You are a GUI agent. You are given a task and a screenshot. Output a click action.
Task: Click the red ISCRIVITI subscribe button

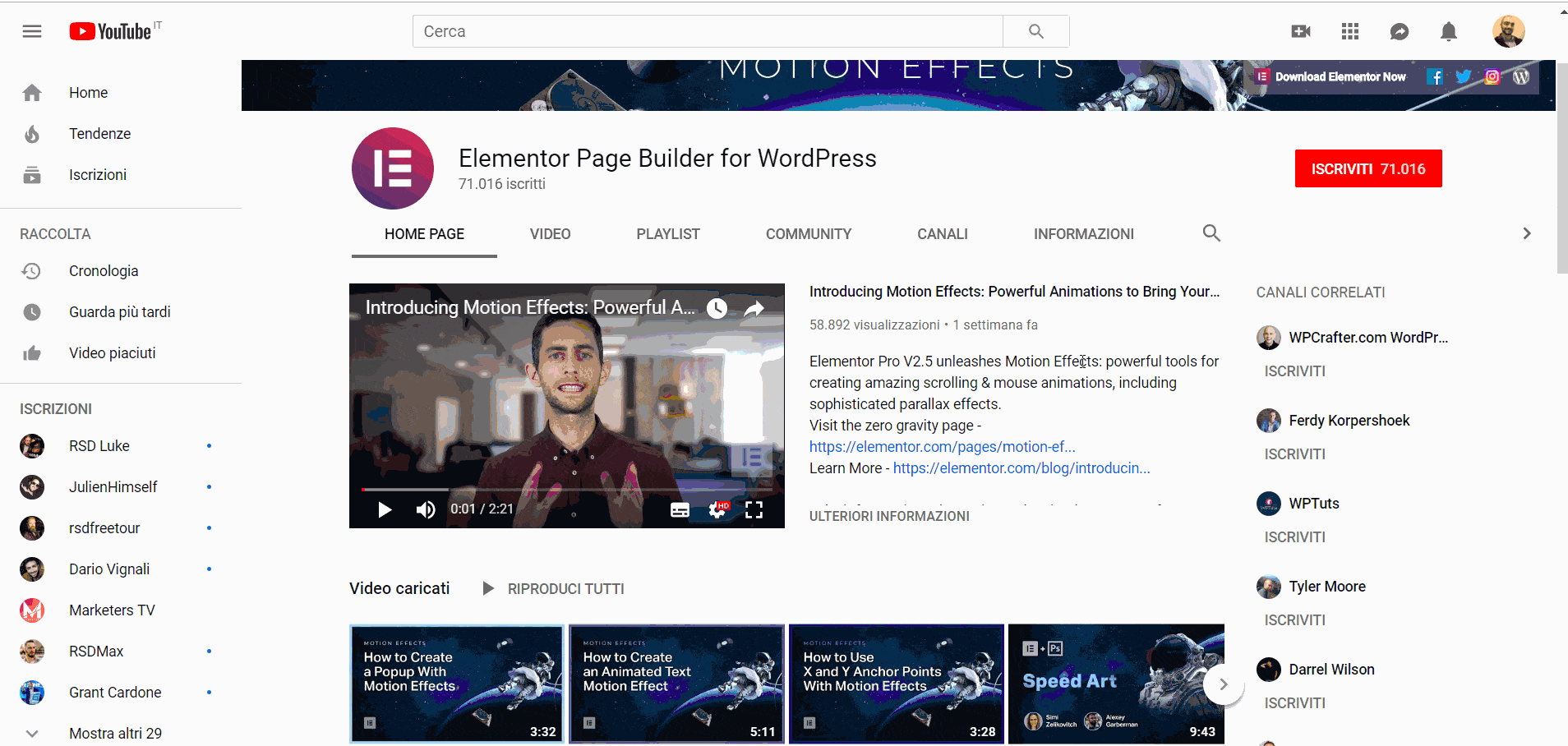click(x=1368, y=168)
